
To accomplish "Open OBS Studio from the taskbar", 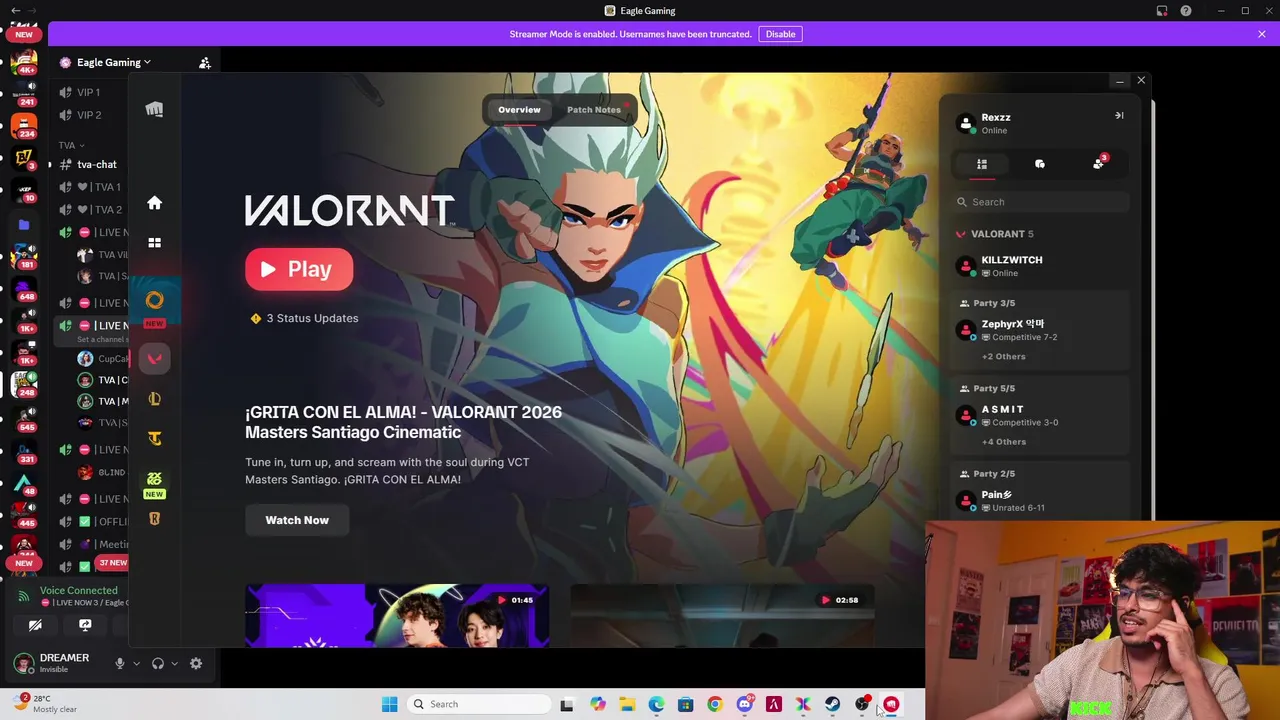I will tap(862, 704).
